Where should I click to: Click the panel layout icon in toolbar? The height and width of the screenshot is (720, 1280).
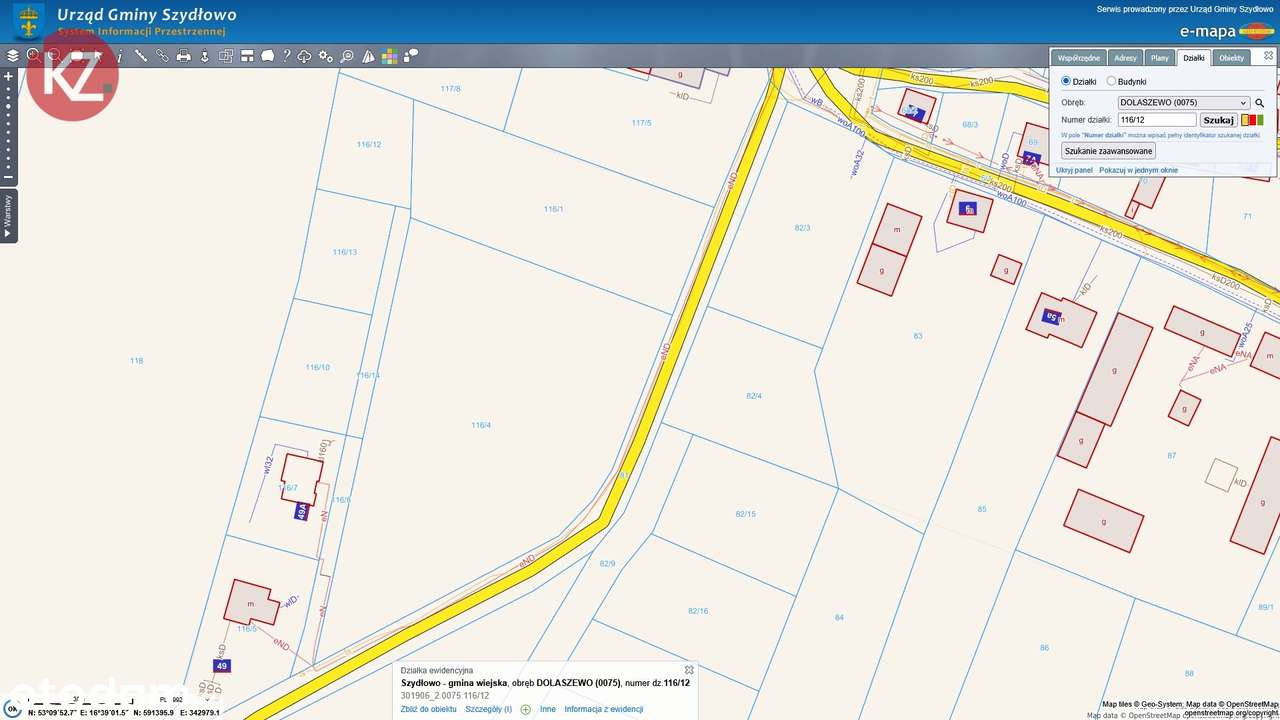(x=247, y=56)
